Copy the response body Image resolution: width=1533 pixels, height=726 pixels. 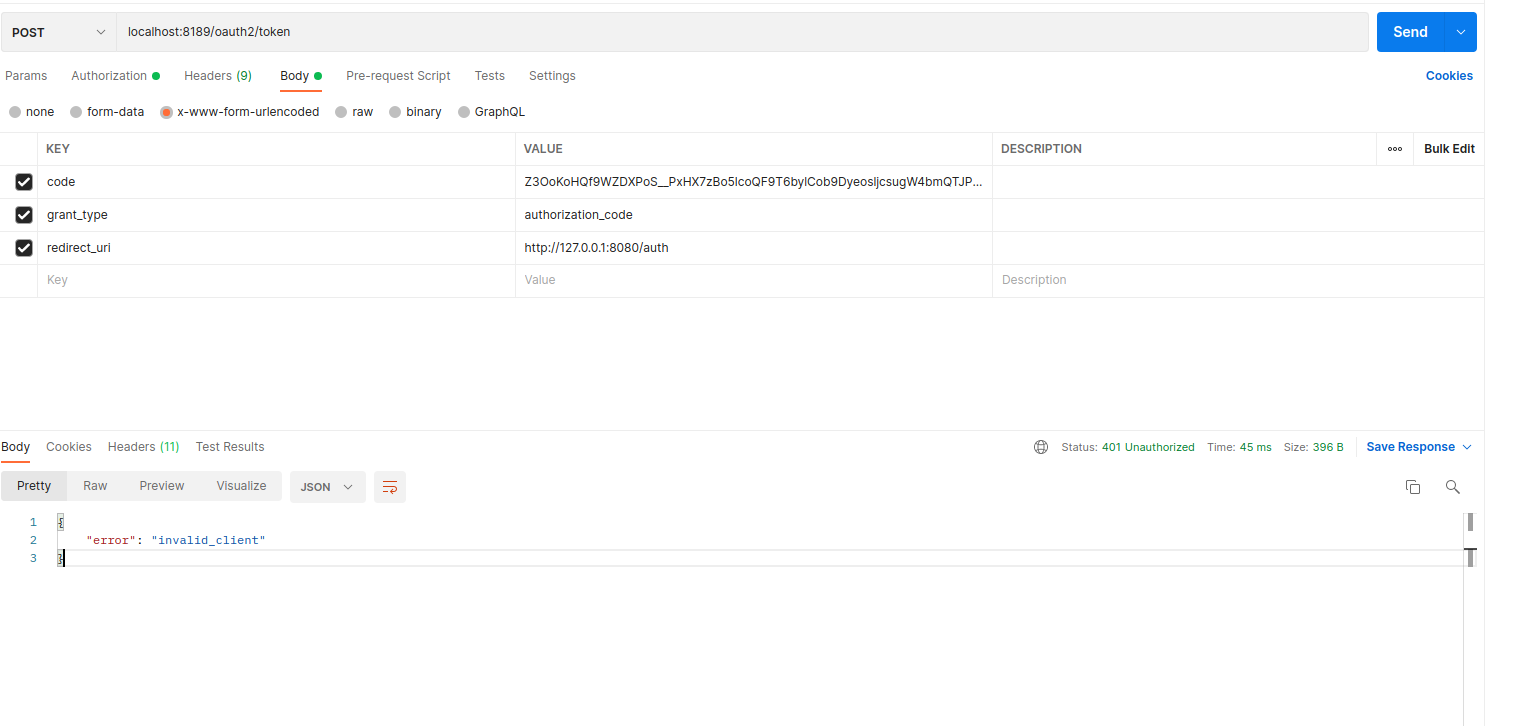click(x=1412, y=487)
